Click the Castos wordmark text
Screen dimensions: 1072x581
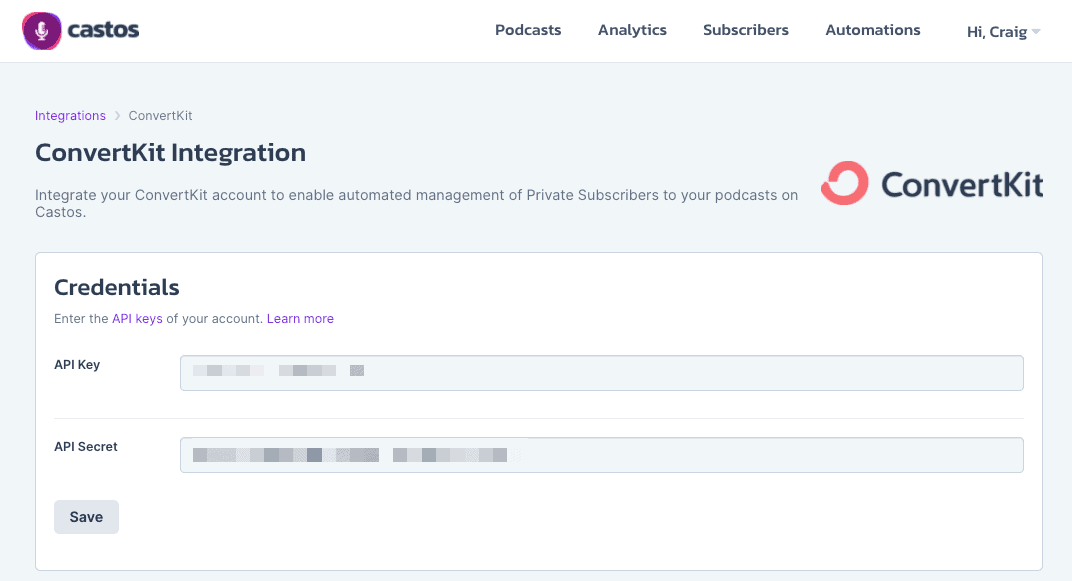point(103,31)
